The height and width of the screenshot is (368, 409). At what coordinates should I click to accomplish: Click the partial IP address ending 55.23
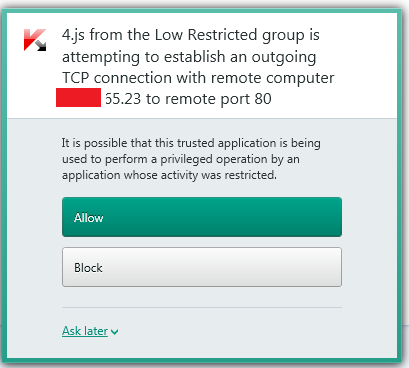pyautogui.click(x=123, y=99)
